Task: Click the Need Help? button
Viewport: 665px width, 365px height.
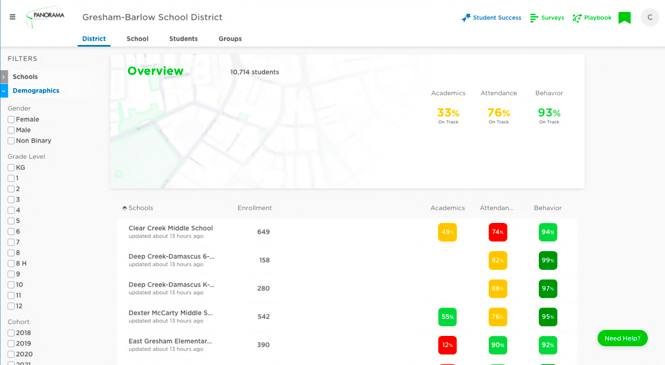Action: pyautogui.click(x=622, y=338)
